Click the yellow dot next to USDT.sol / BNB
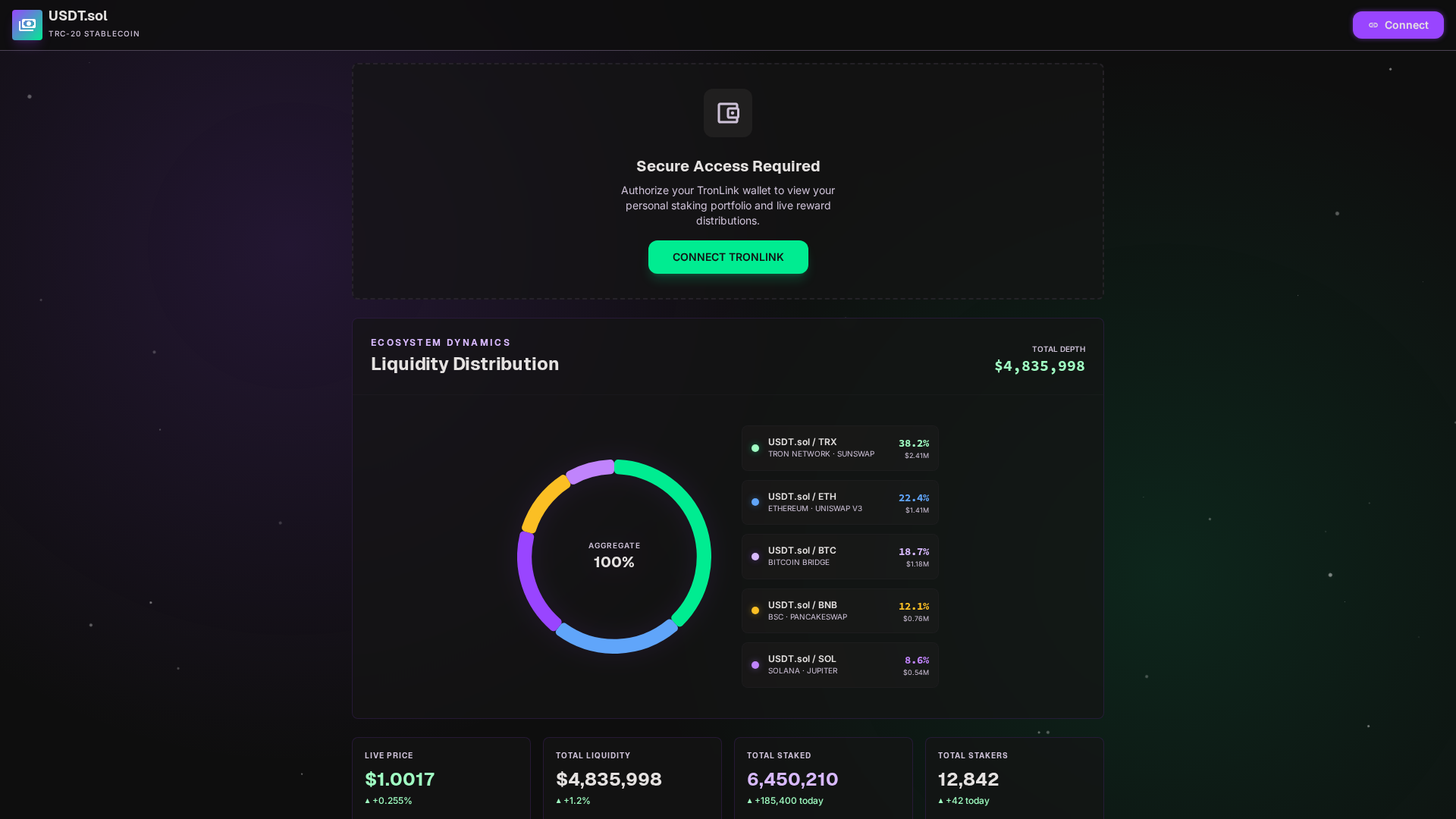 coord(755,610)
